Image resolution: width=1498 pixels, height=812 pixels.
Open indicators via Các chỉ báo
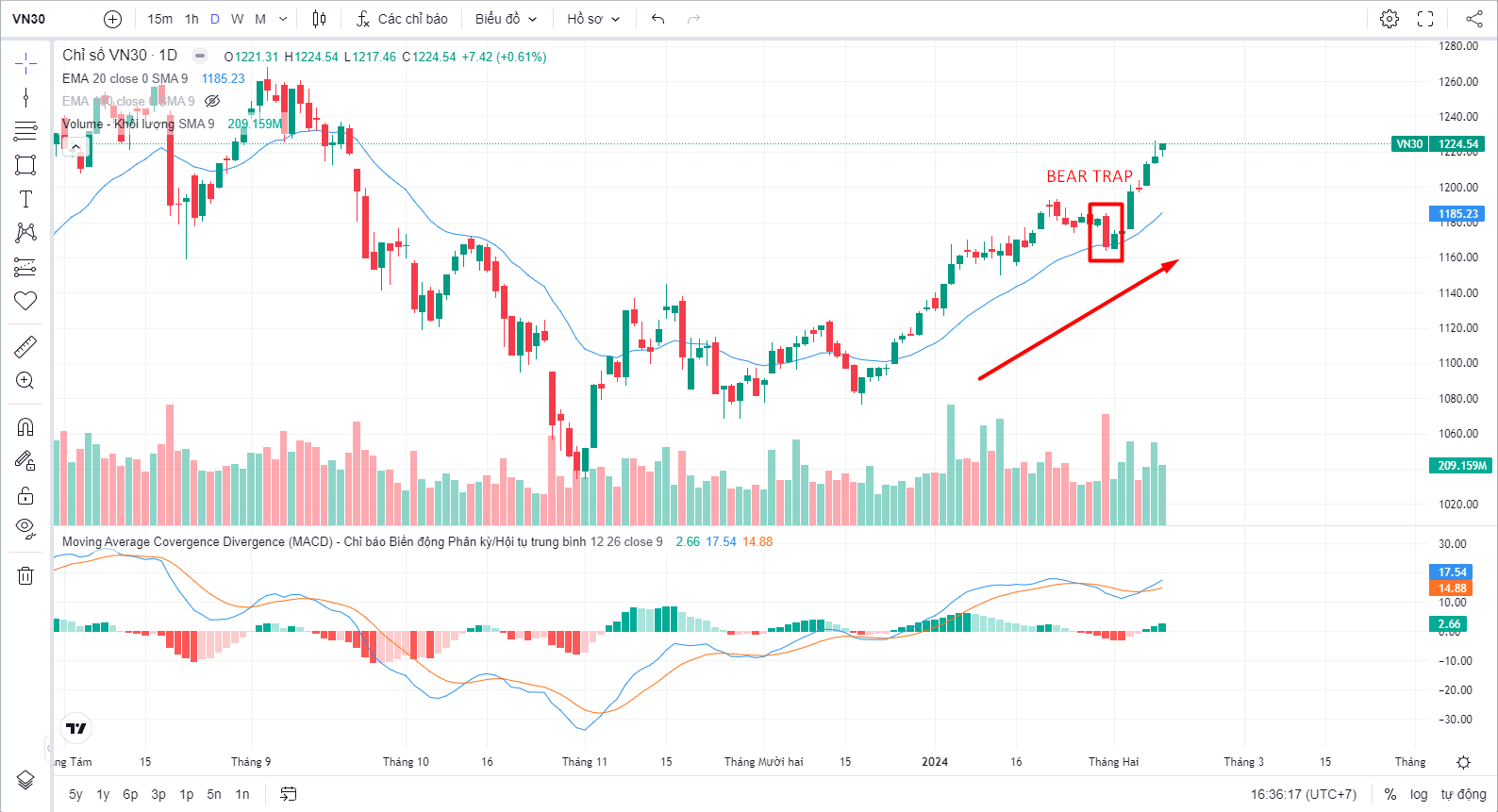[x=403, y=19]
